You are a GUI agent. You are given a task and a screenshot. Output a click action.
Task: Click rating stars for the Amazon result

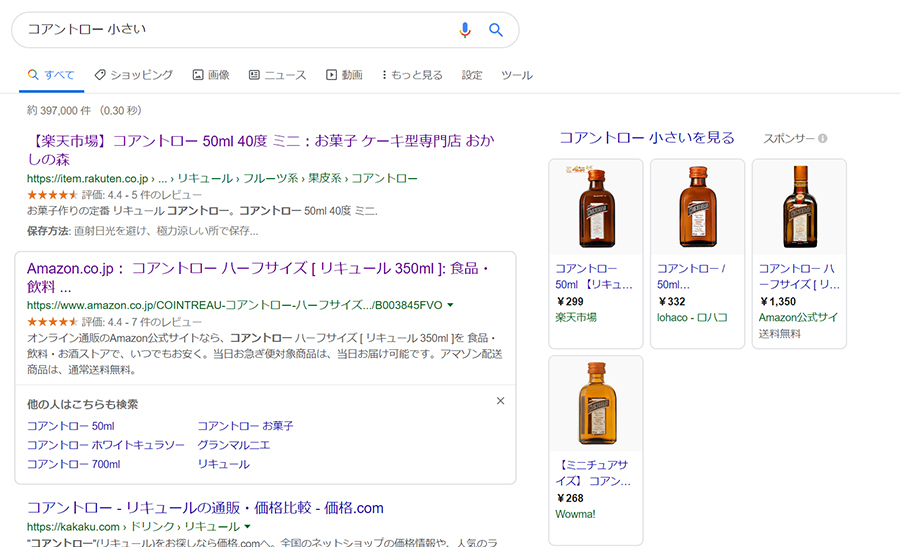tap(52, 322)
